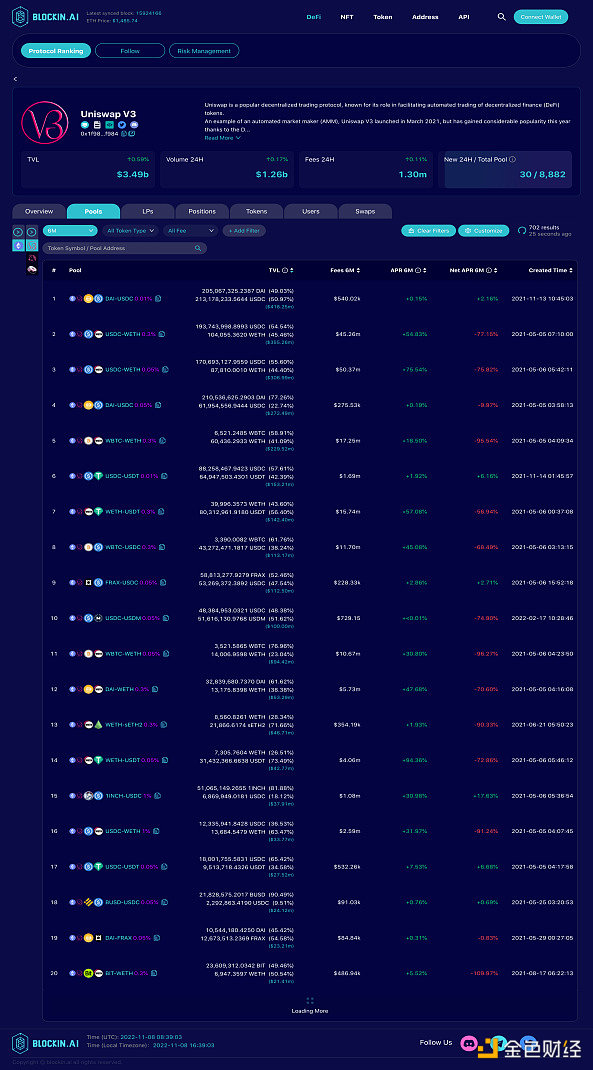
Task: Copy address of 1INCH-USDC 1% pool
Action: 157,796
